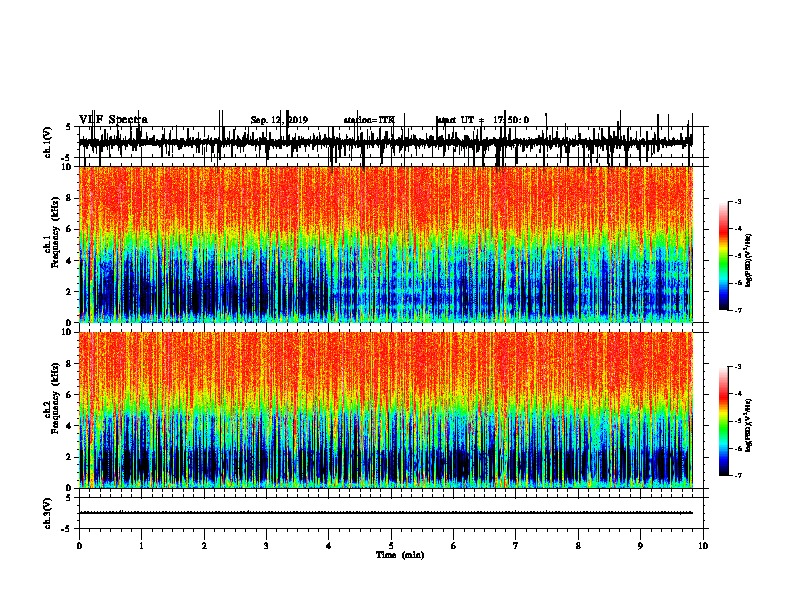Select the date "Sep. 12, 2019"
The width and height of the screenshot is (792, 612).
pyautogui.click(x=279, y=120)
